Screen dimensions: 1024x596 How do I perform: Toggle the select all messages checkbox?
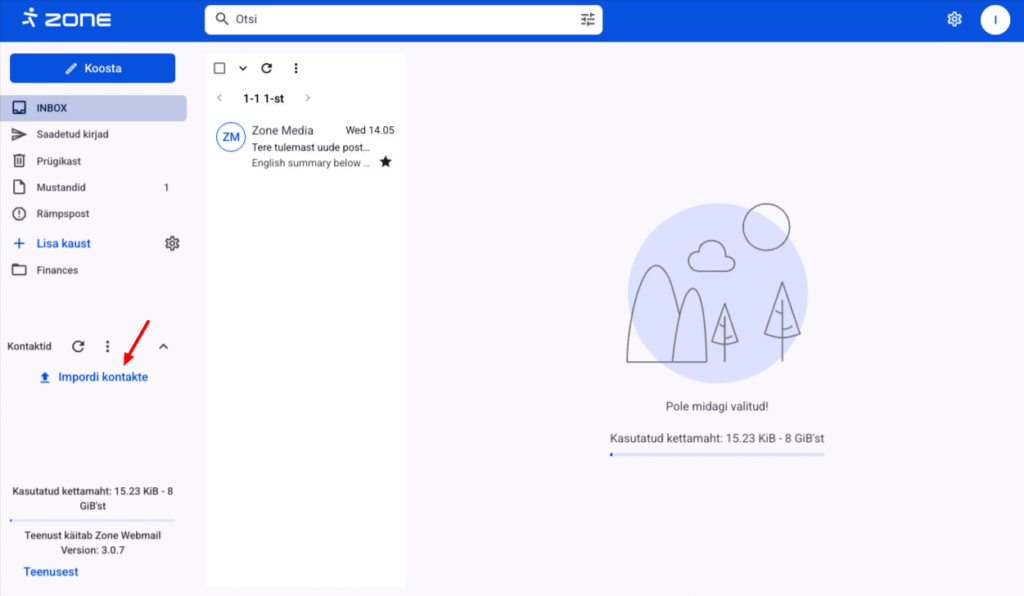click(x=220, y=68)
